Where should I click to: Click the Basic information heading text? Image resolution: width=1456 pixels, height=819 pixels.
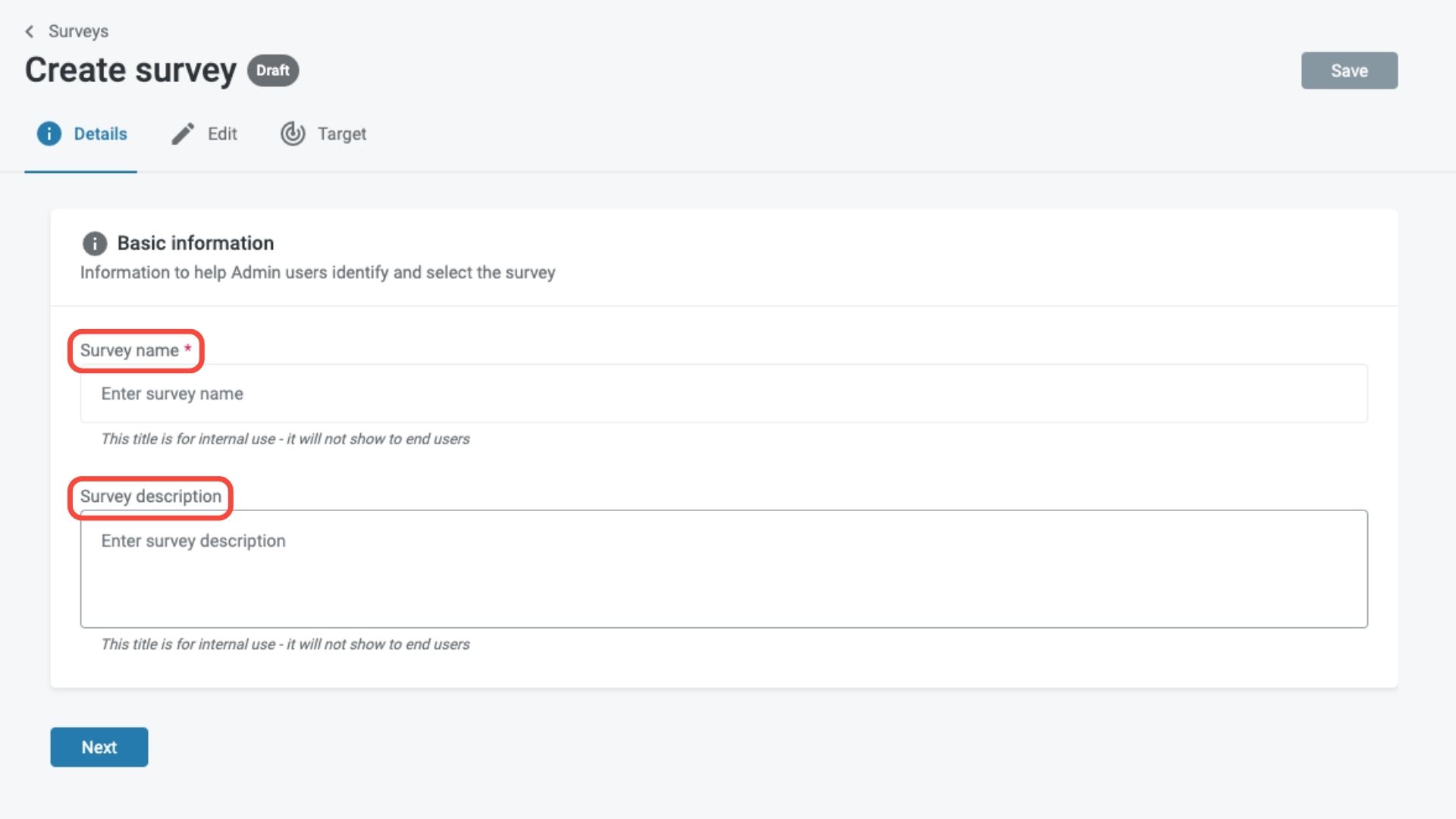pyautogui.click(x=196, y=243)
